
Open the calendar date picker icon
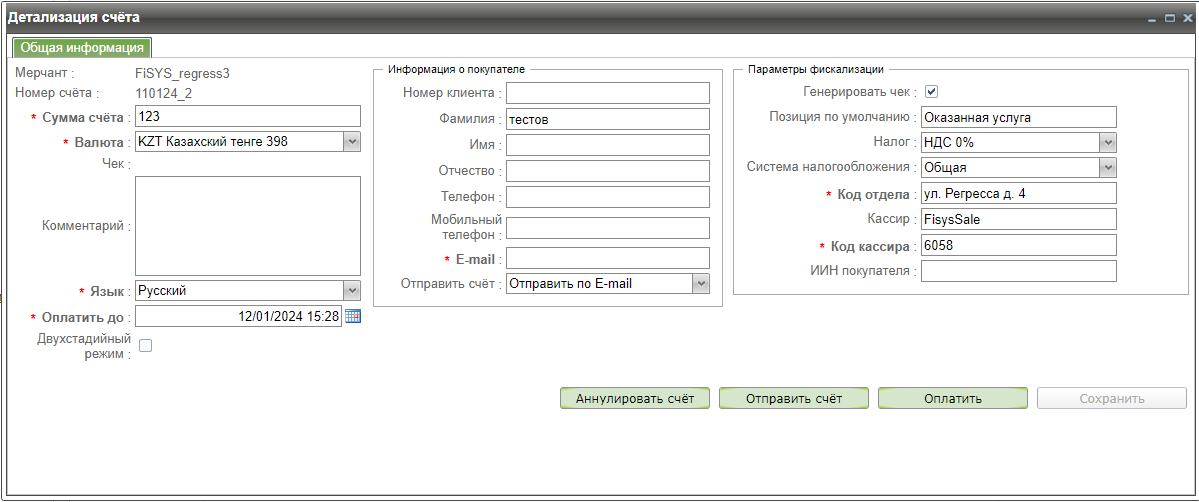(352, 316)
